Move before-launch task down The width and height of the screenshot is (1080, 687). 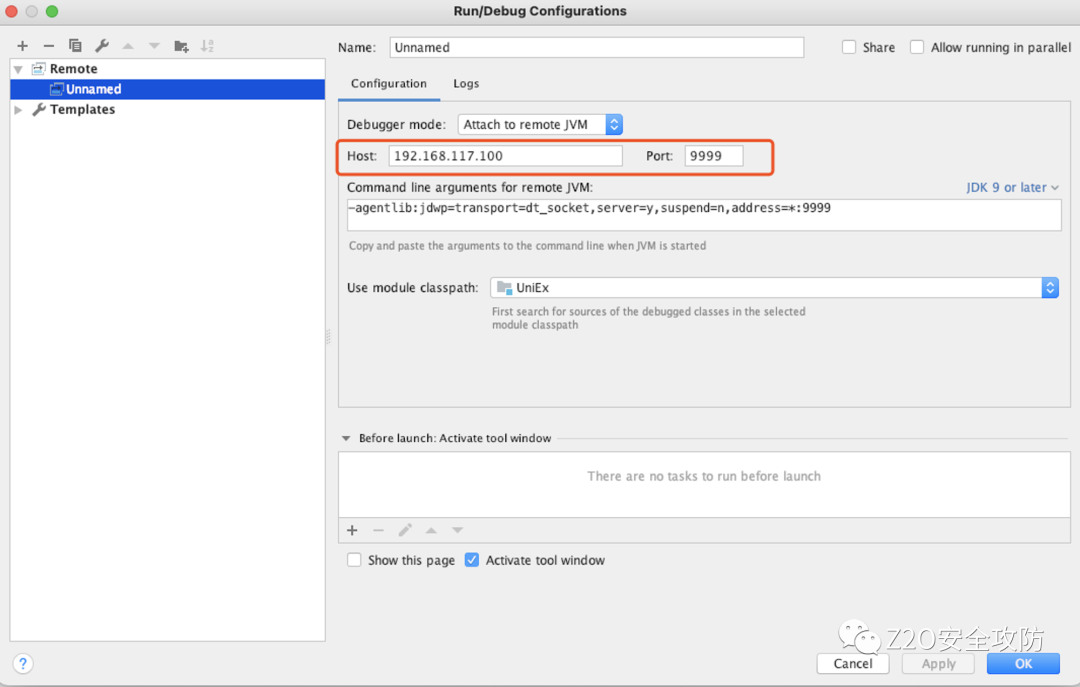point(457,530)
